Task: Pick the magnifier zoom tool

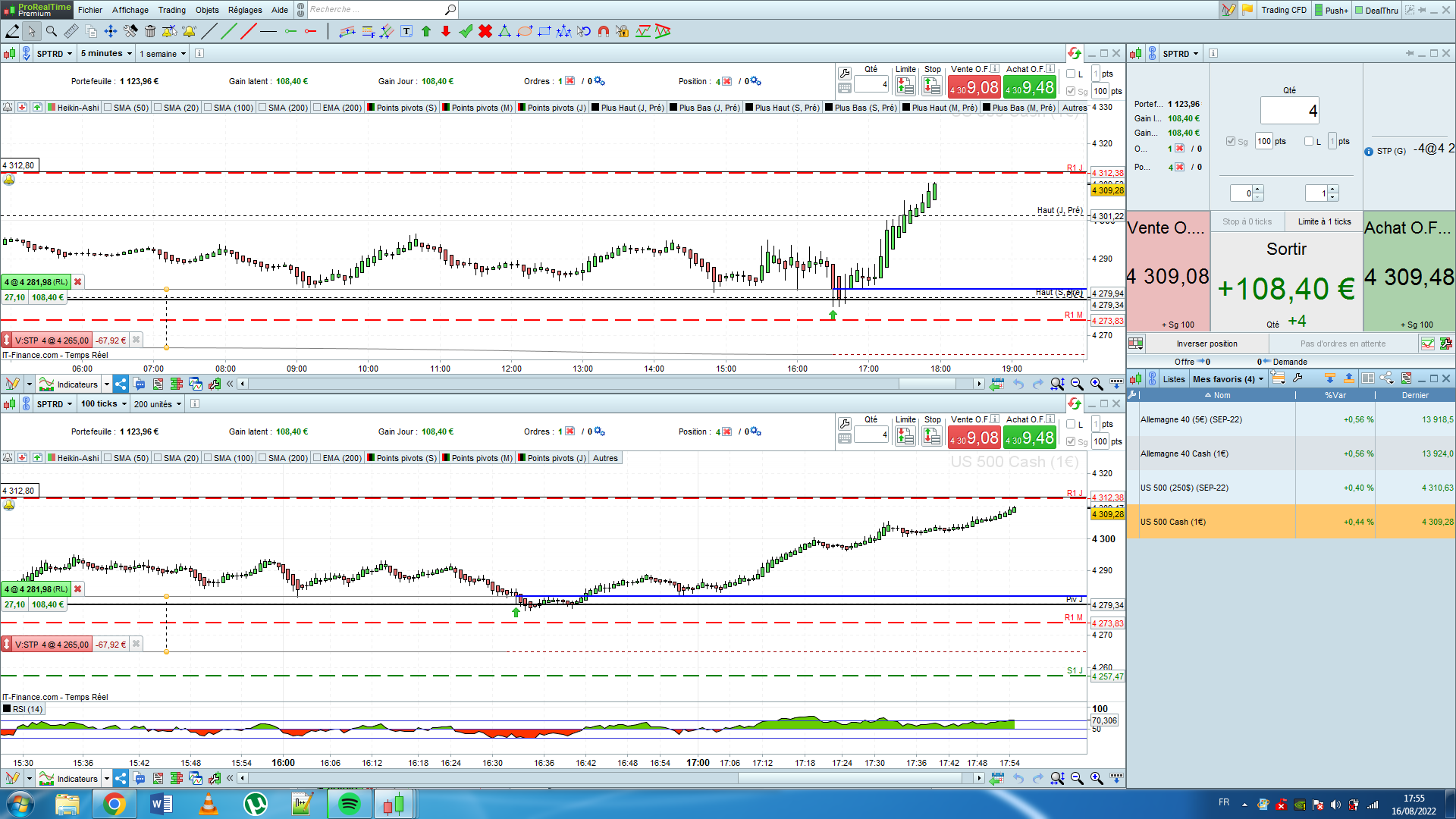Action: [x=52, y=31]
